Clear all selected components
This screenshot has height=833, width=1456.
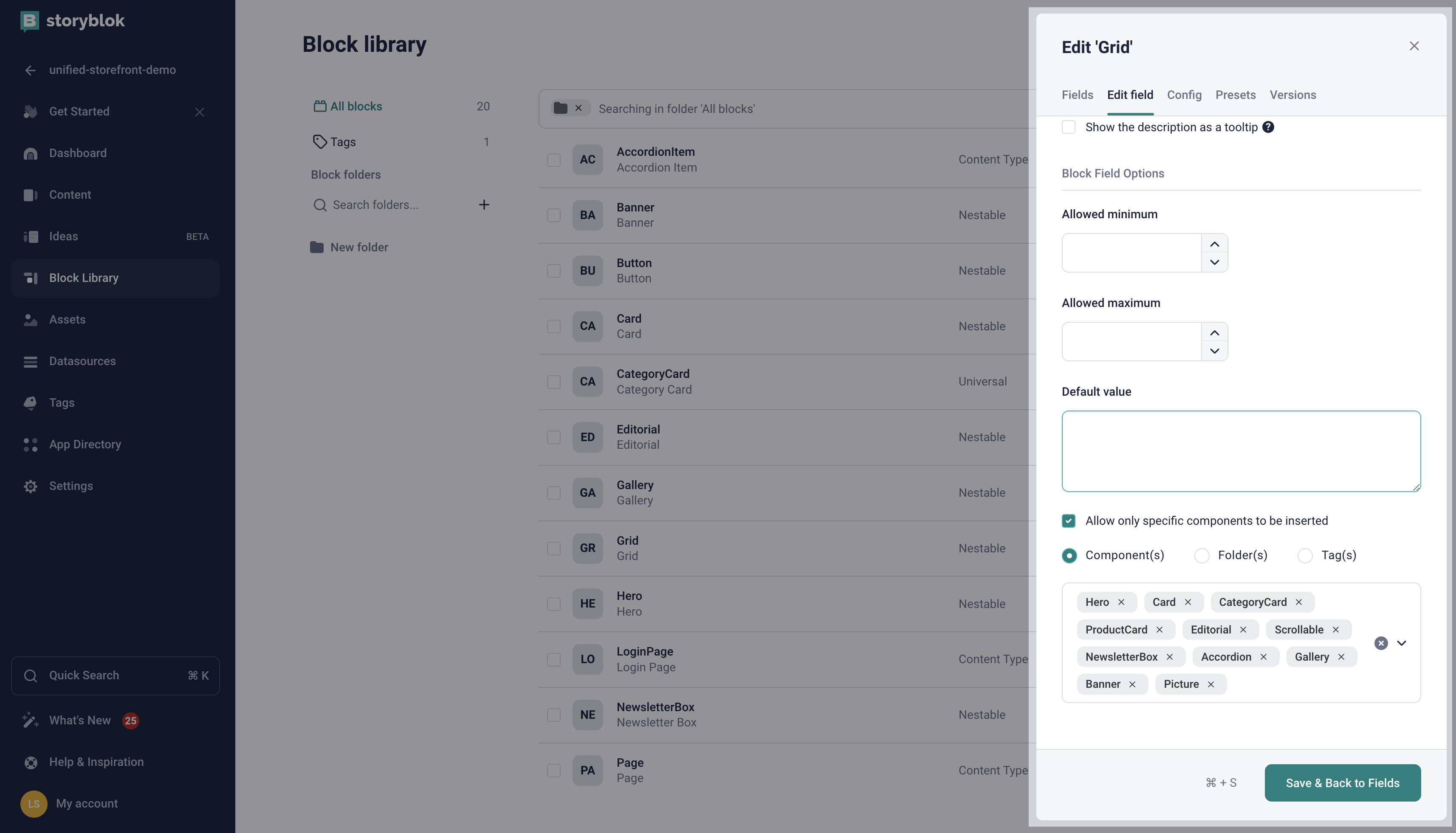click(x=1381, y=643)
